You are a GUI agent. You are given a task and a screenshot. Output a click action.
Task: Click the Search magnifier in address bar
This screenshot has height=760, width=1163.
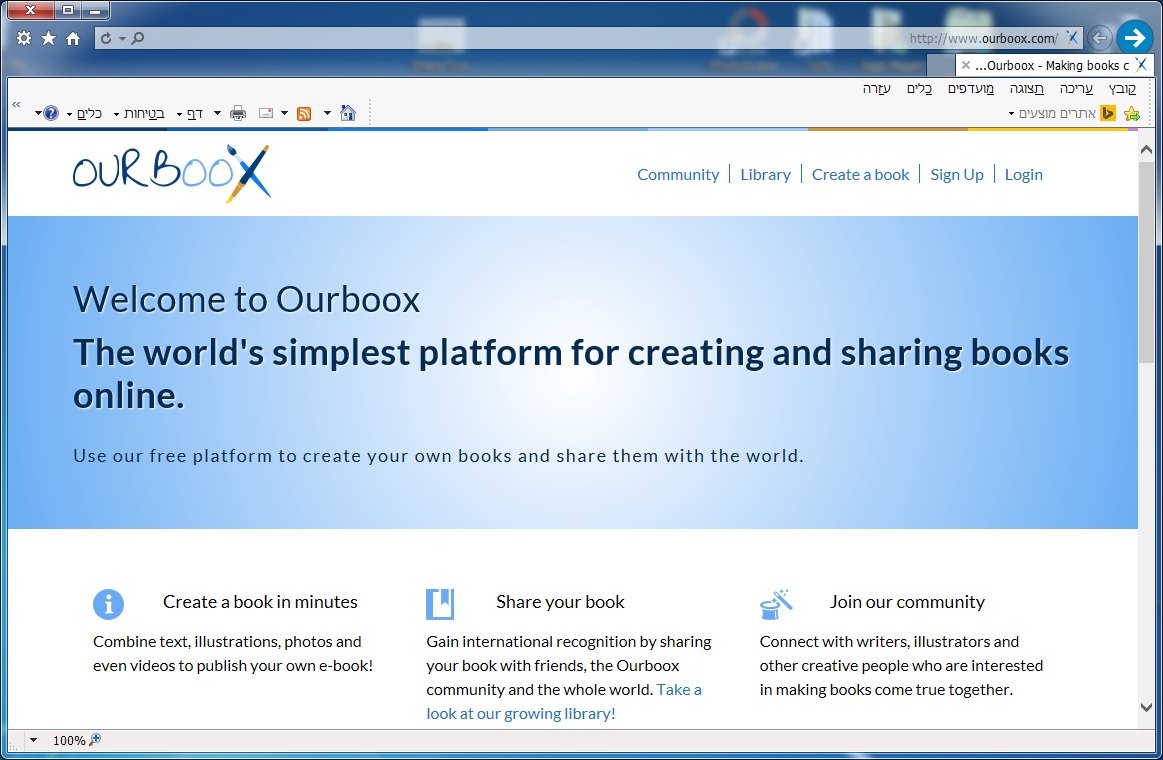(x=138, y=38)
